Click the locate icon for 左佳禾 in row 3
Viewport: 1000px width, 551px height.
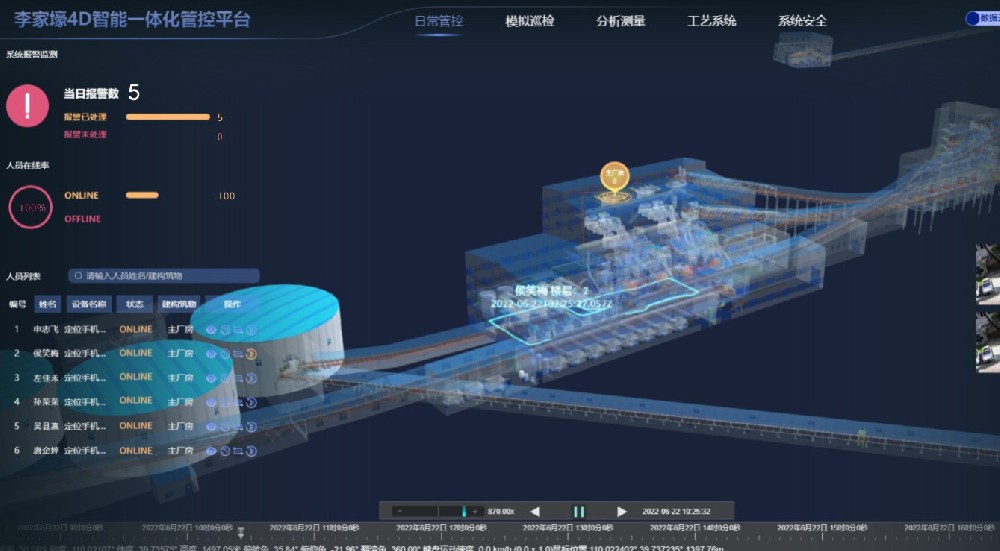tap(225, 378)
